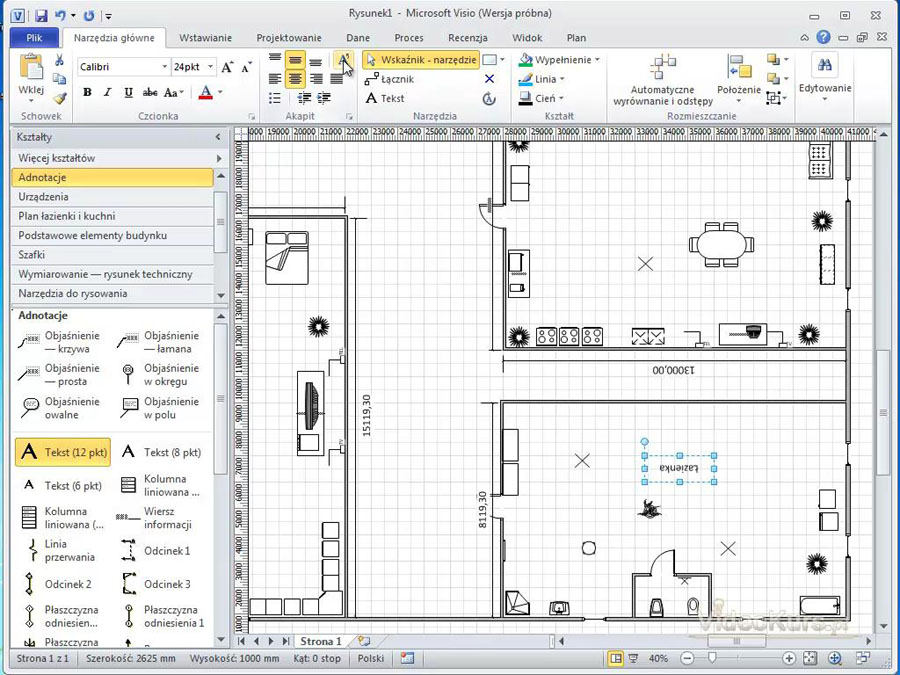Open the pan and zoom window icon
Image resolution: width=900 pixels, height=675 pixels.
point(835,658)
